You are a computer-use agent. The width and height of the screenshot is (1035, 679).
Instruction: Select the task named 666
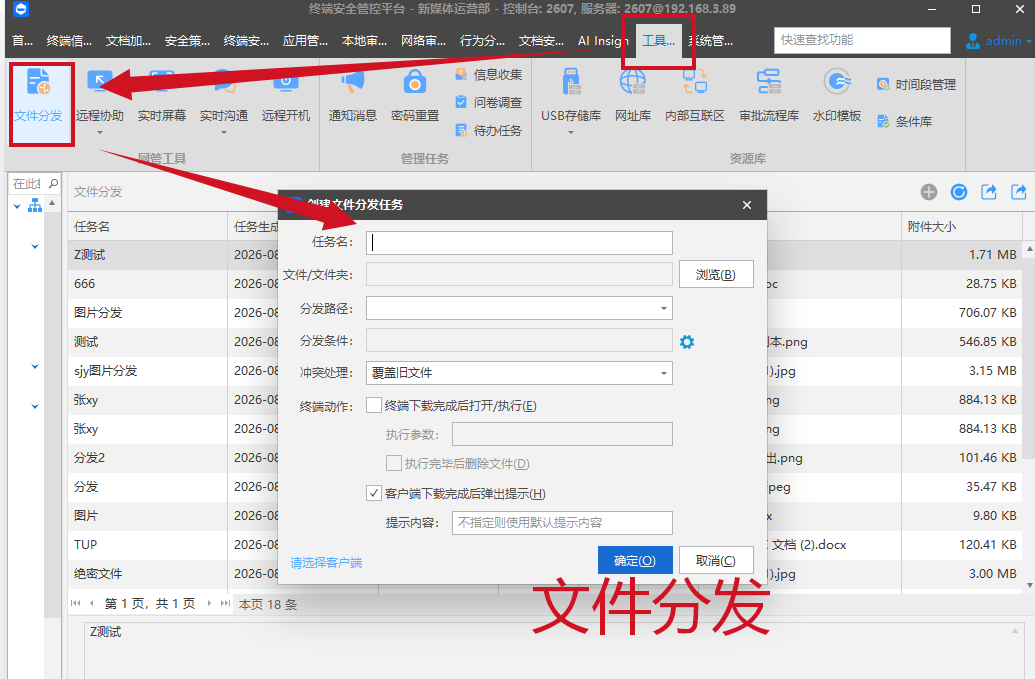coord(84,284)
